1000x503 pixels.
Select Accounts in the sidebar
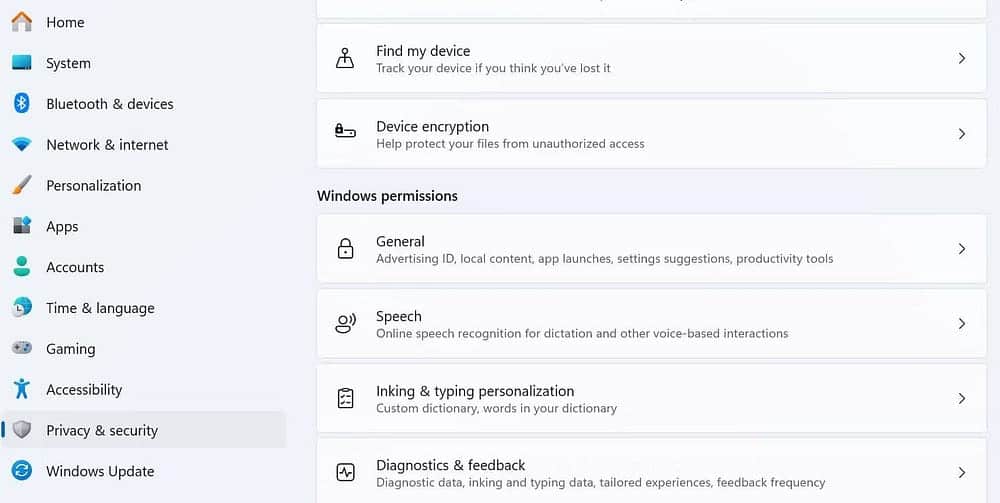75,267
